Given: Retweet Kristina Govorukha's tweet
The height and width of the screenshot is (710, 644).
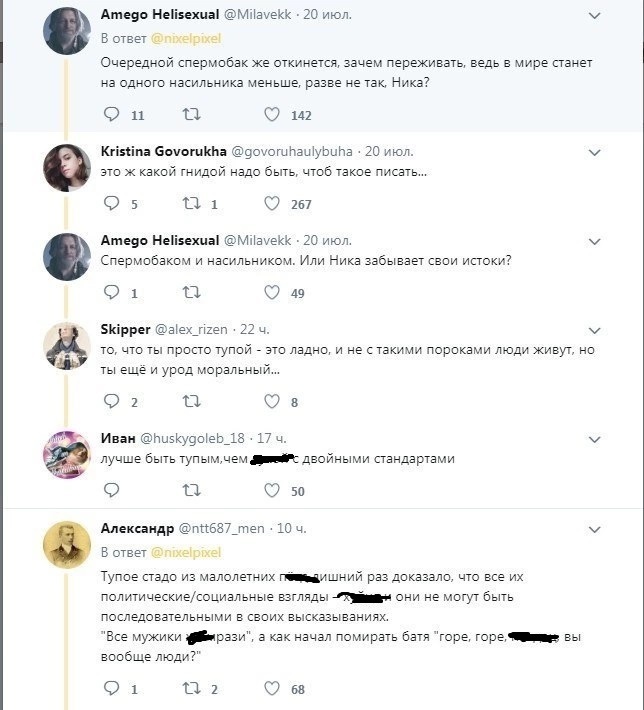Looking at the screenshot, I should click(193, 204).
